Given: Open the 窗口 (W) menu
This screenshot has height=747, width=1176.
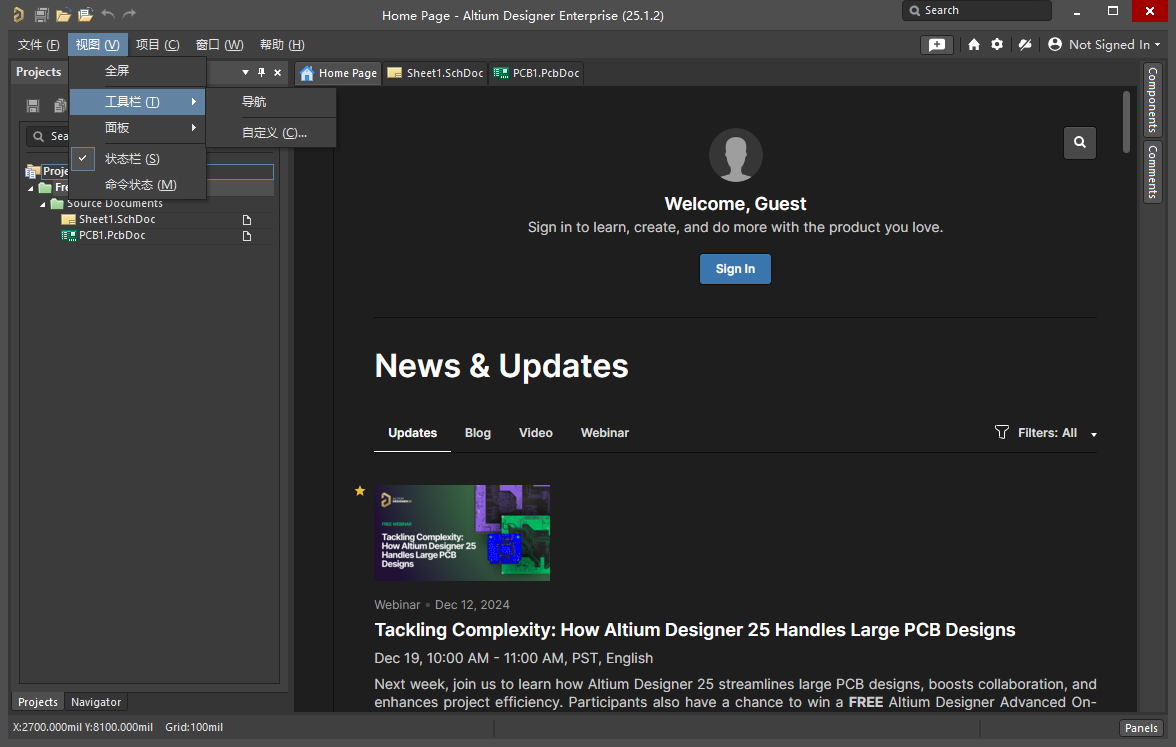Looking at the screenshot, I should (x=219, y=45).
